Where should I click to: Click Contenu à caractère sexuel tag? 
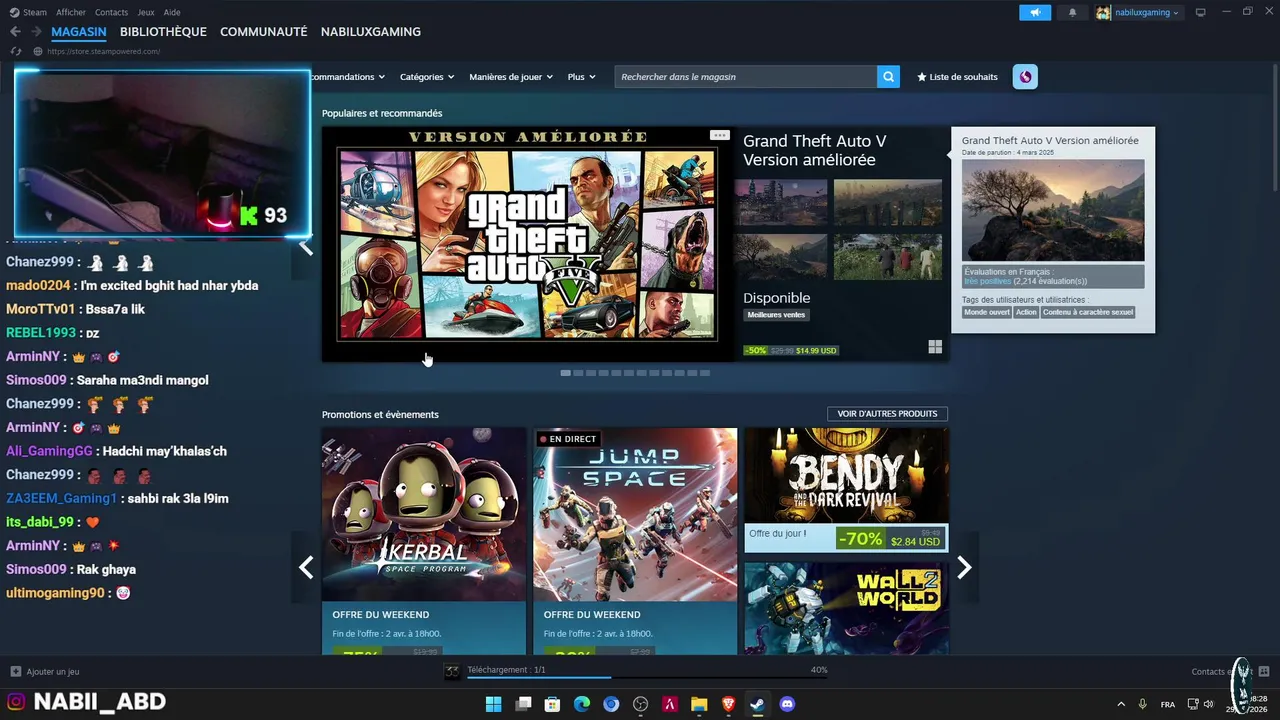[1088, 312]
